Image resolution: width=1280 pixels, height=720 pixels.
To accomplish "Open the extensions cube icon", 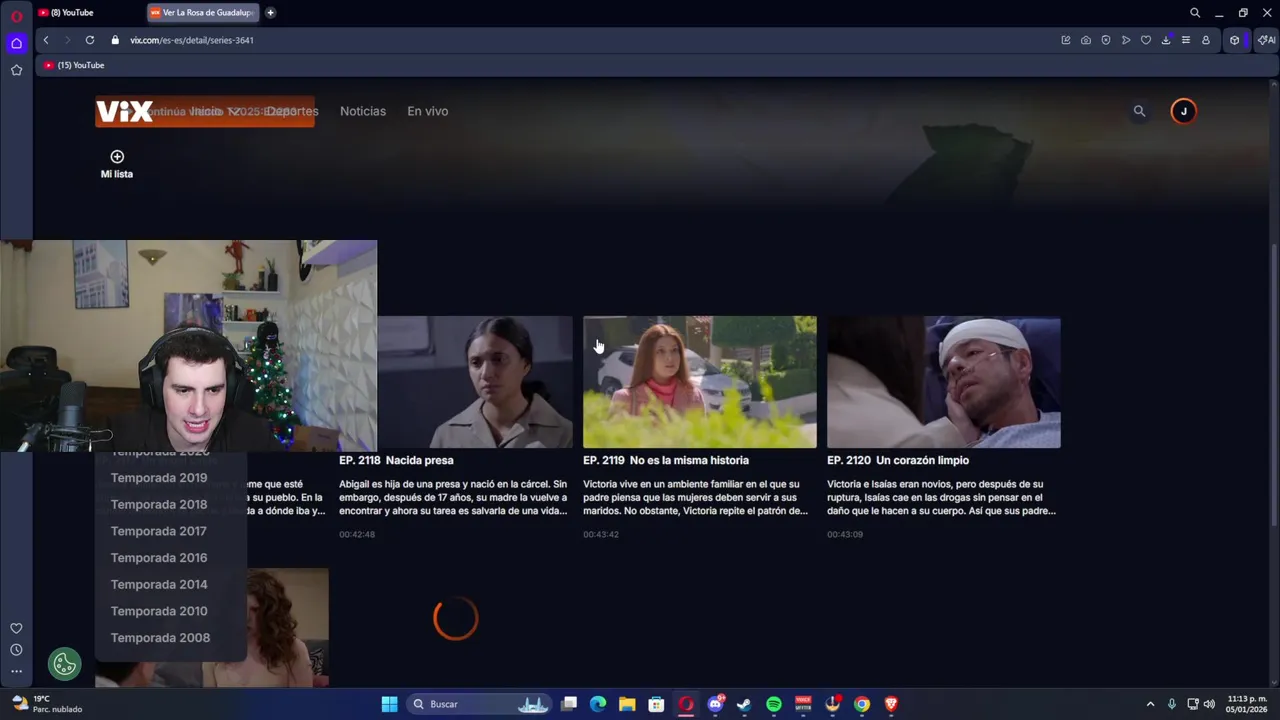I will (x=1235, y=40).
